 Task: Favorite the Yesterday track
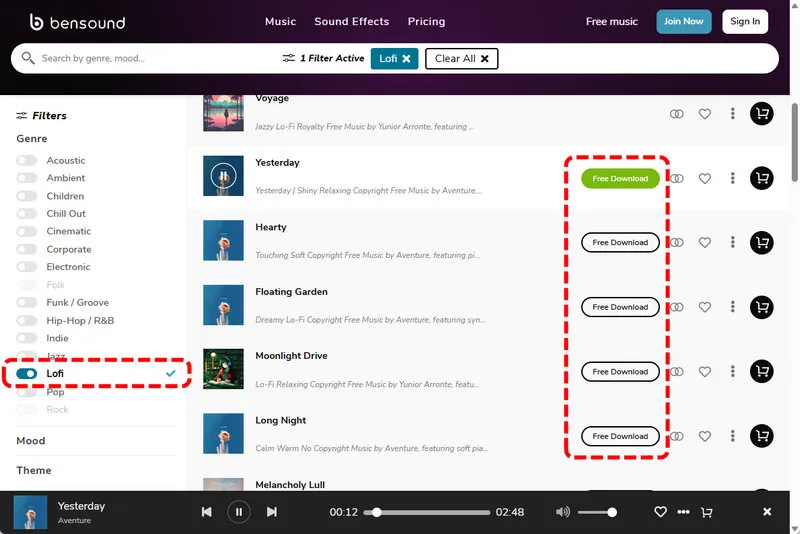coord(705,178)
